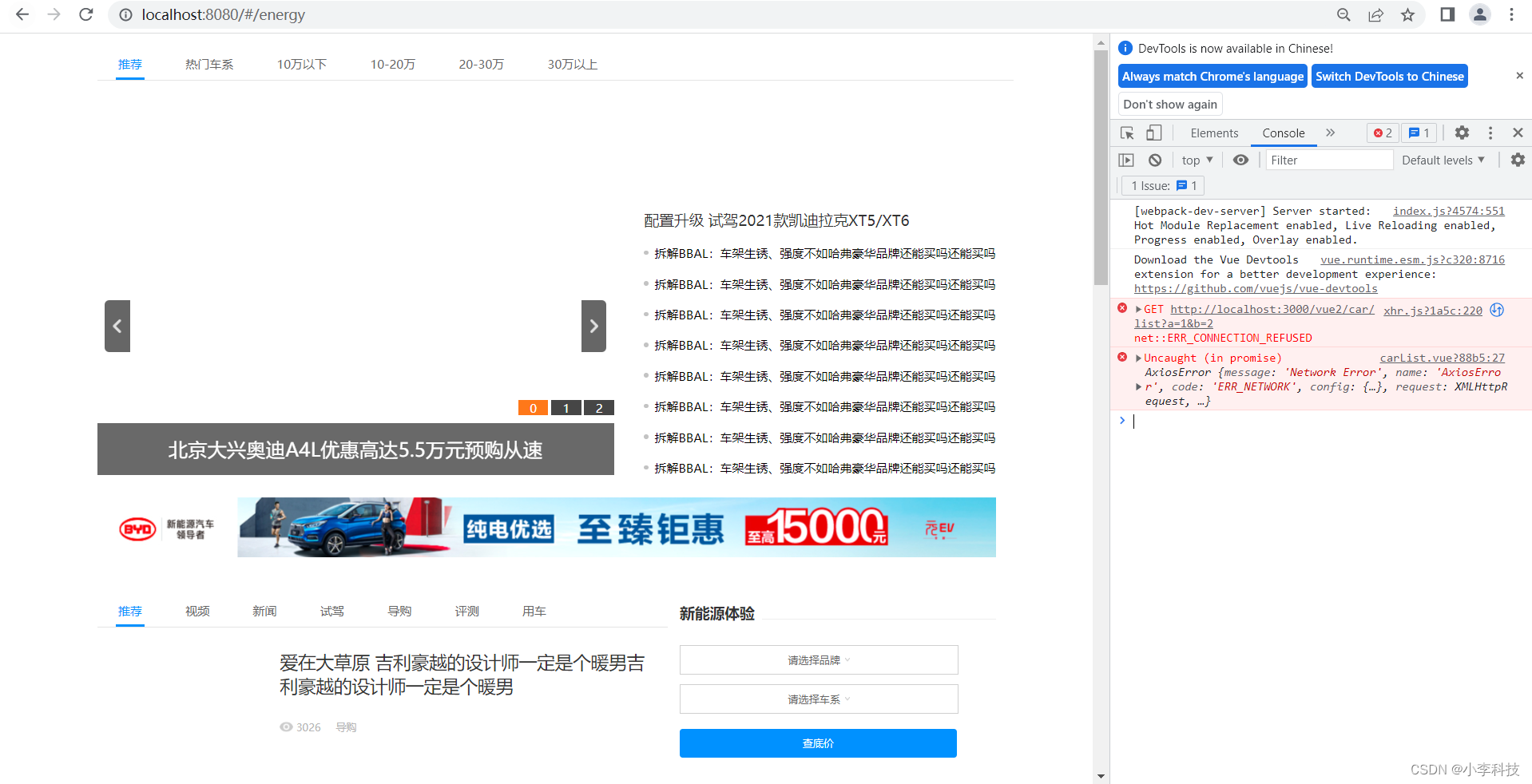Switch to the Console panel
Image resolution: width=1532 pixels, height=784 pixels.
[x=1284, y=133]
